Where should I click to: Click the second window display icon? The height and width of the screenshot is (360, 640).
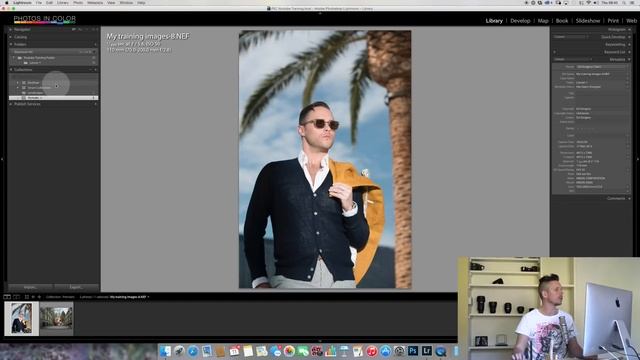click(16, 297)
